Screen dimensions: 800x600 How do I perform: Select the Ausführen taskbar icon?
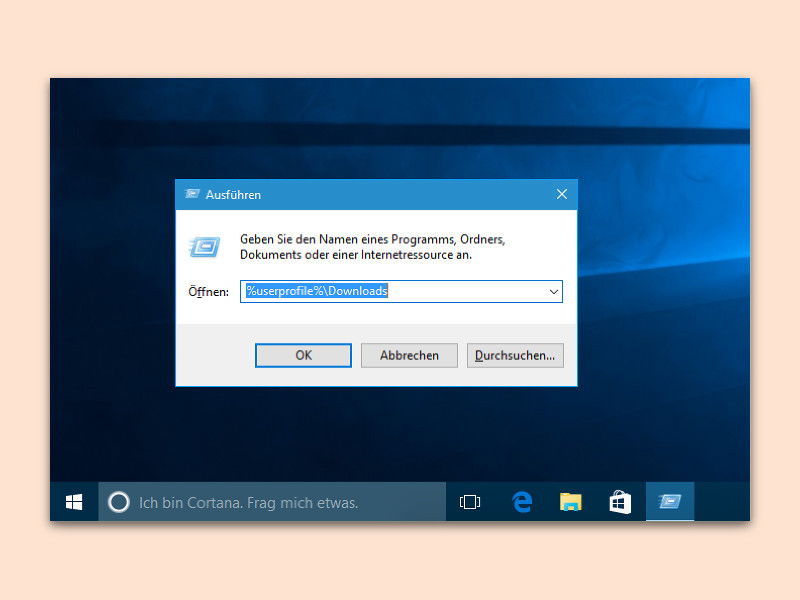tap(670, 502)
